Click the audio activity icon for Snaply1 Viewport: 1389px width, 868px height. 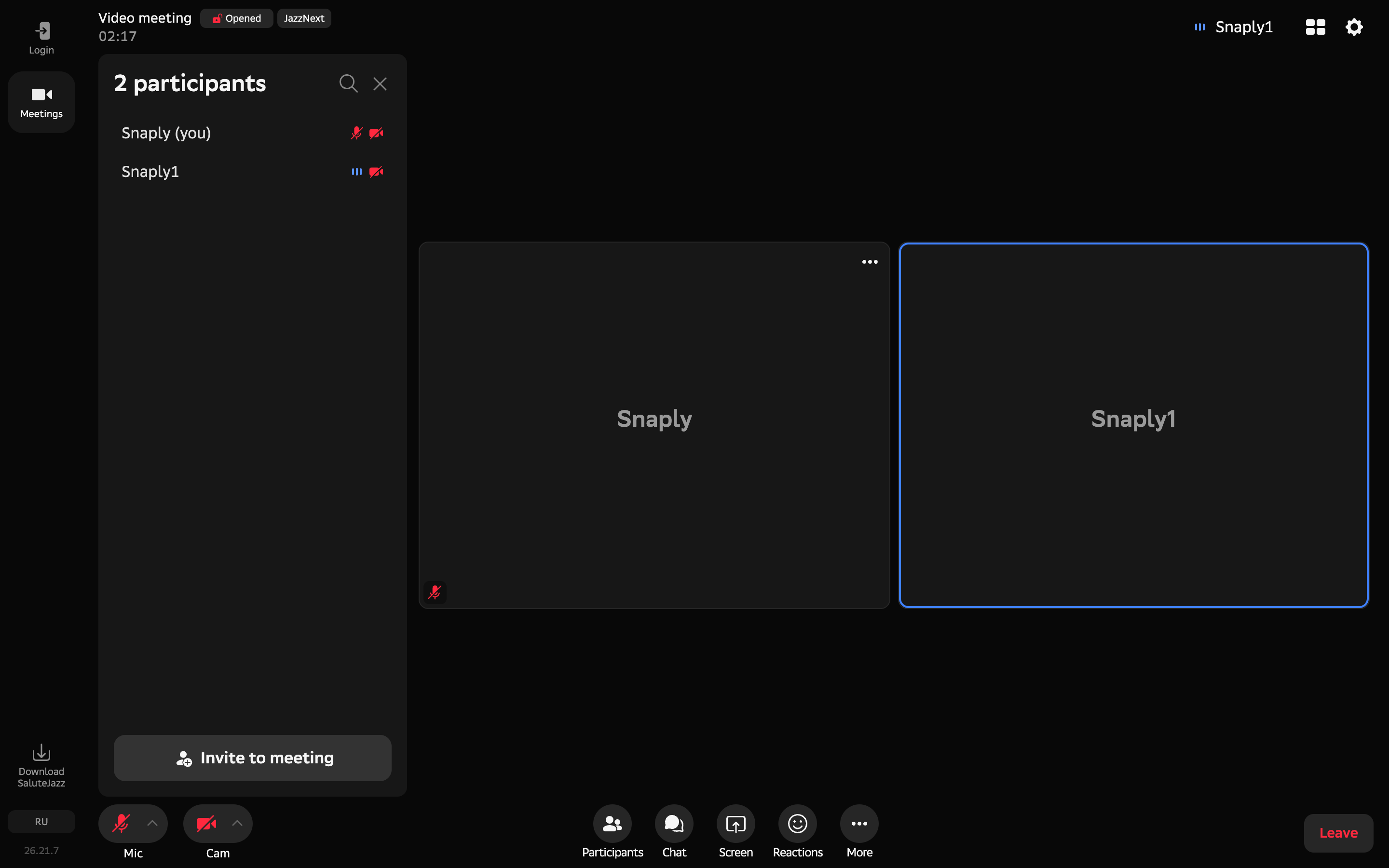point(356,172)
